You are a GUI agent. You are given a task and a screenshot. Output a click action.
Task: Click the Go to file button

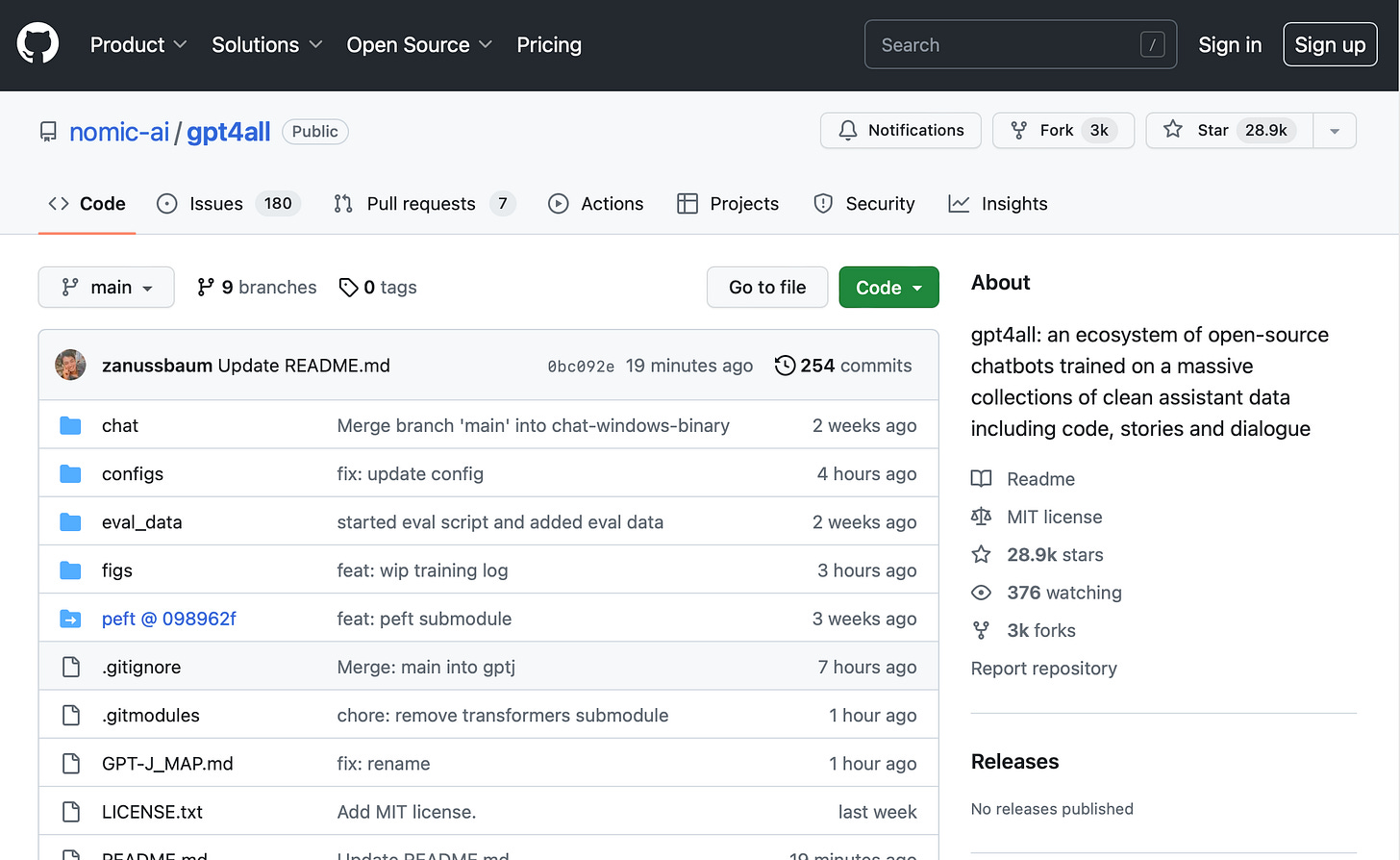pos(767,288)
